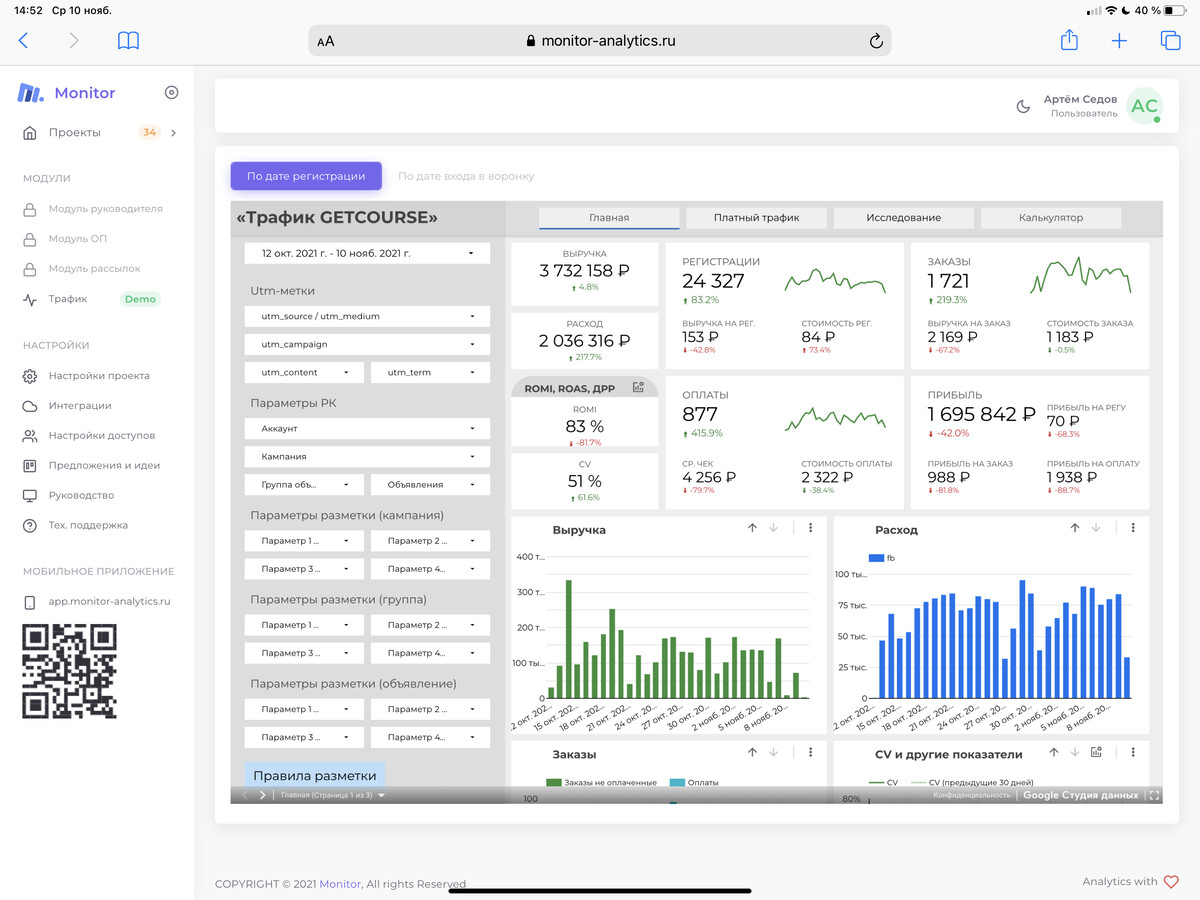Click drill-up arrow on Расход chart
The width and height of the screenshot is (1200, 900).
(1075, 528)
